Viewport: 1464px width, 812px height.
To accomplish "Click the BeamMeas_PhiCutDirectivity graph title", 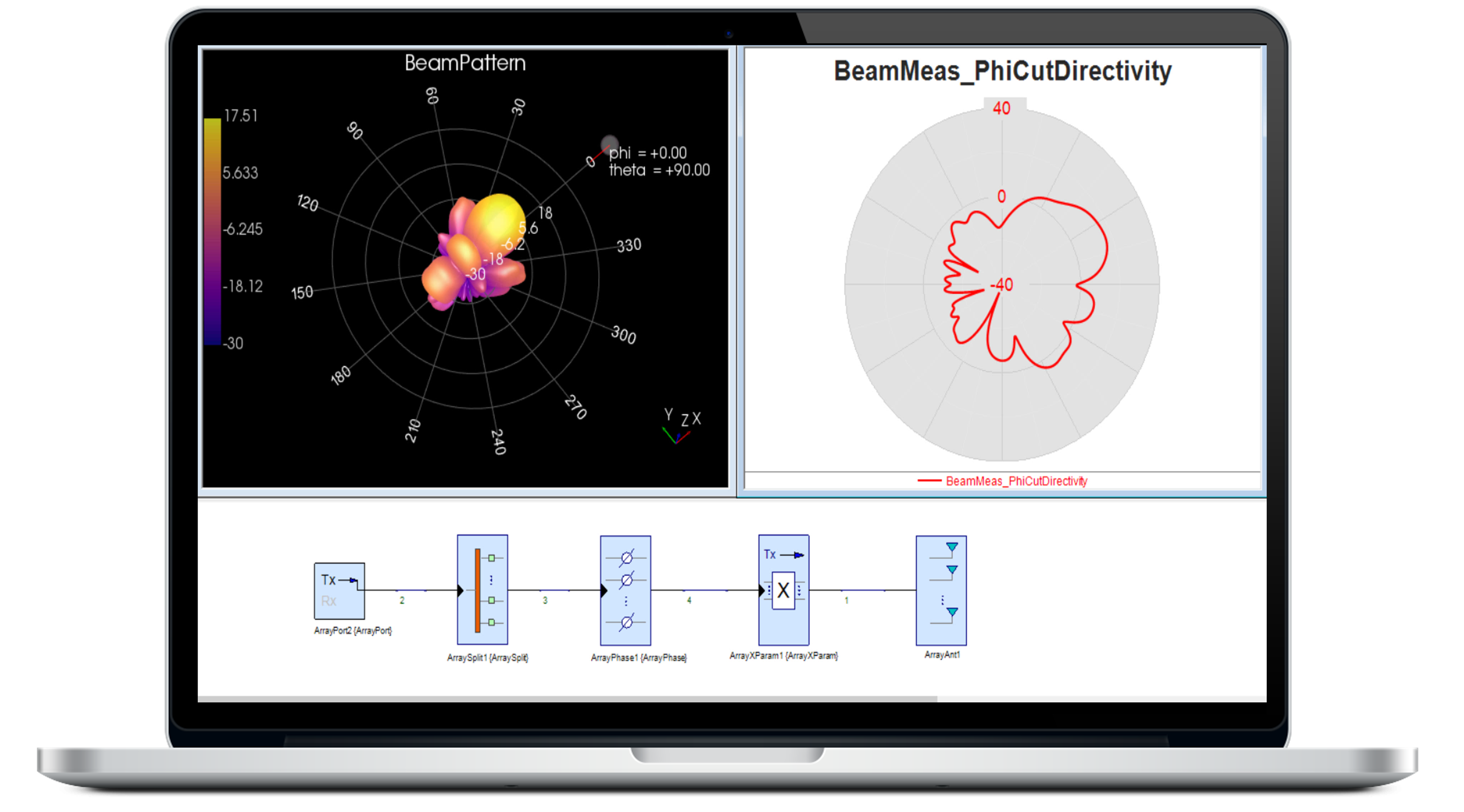I will click(1002, 71).
